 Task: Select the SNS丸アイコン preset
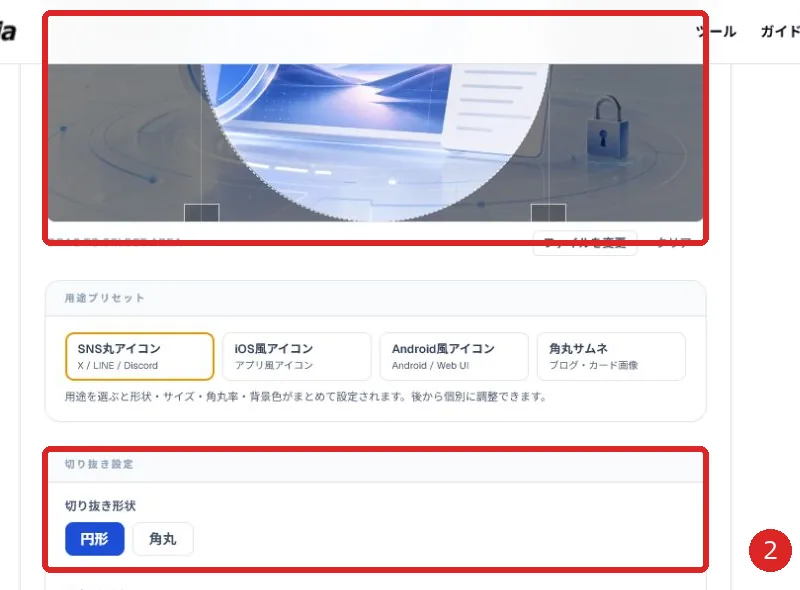pyautogui.click(x=139, y=356)
